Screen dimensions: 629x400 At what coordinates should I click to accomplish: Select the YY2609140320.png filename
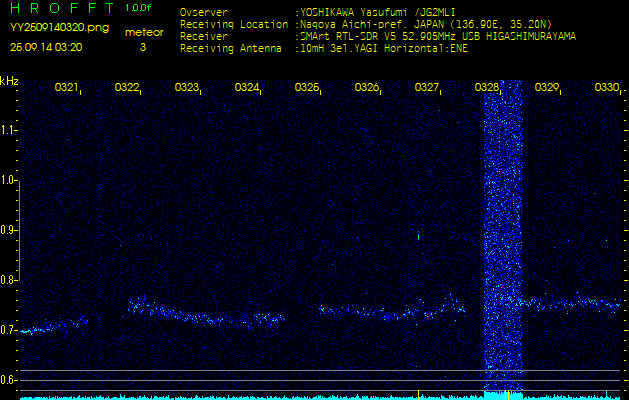(x=52, y=28)
